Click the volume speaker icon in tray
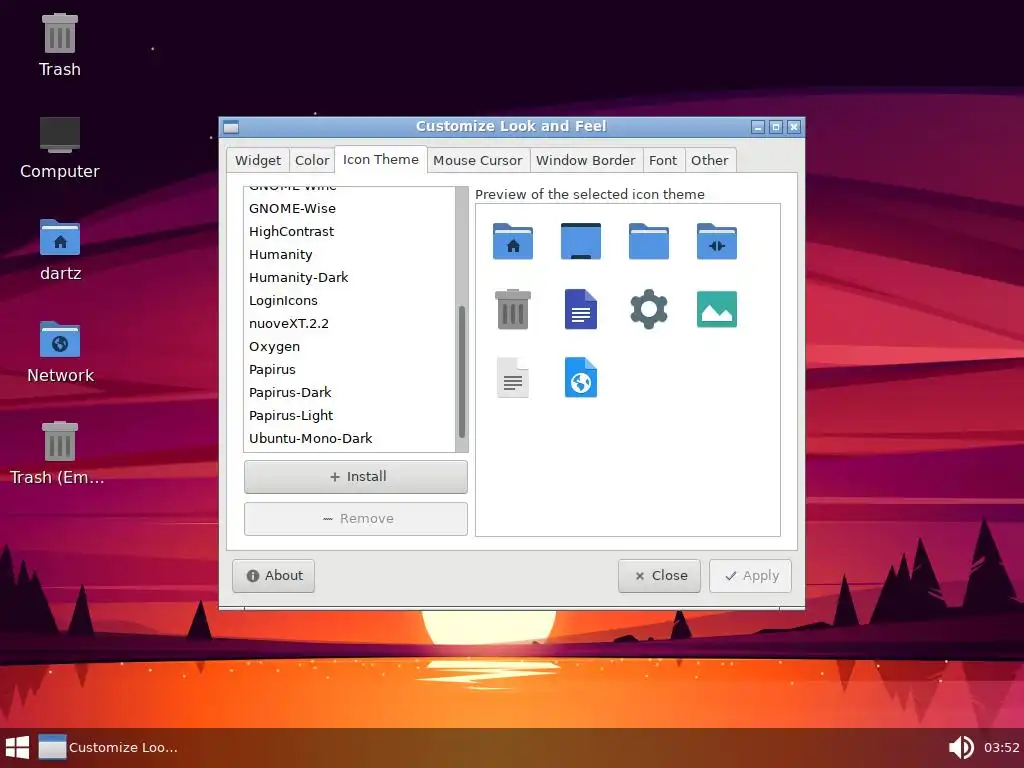 961,748
